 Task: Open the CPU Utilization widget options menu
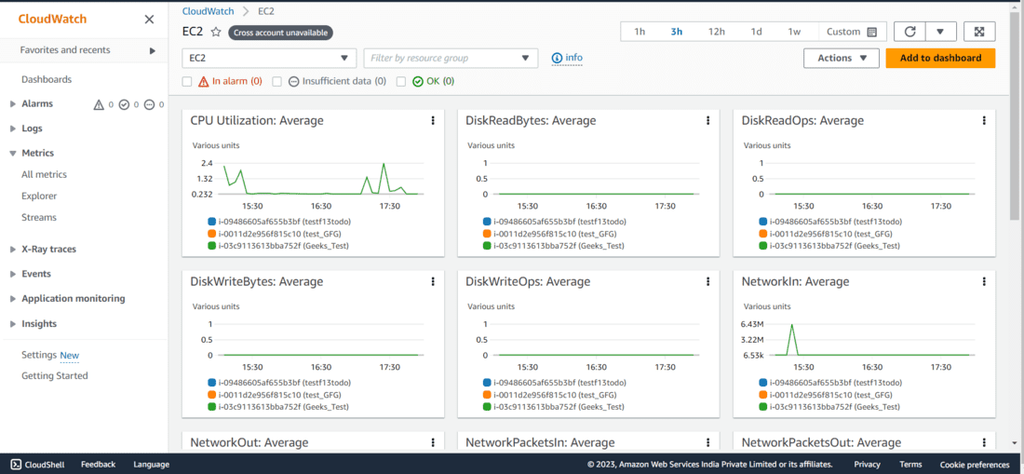pyautogui.click(x=432, y=121)
